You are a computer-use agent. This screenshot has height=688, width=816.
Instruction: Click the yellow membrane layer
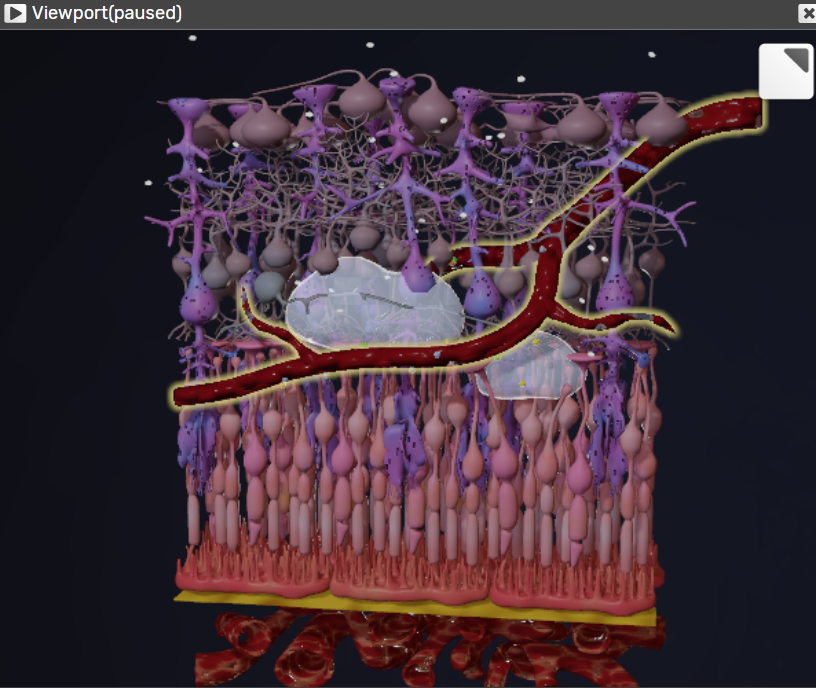(416, 607)
